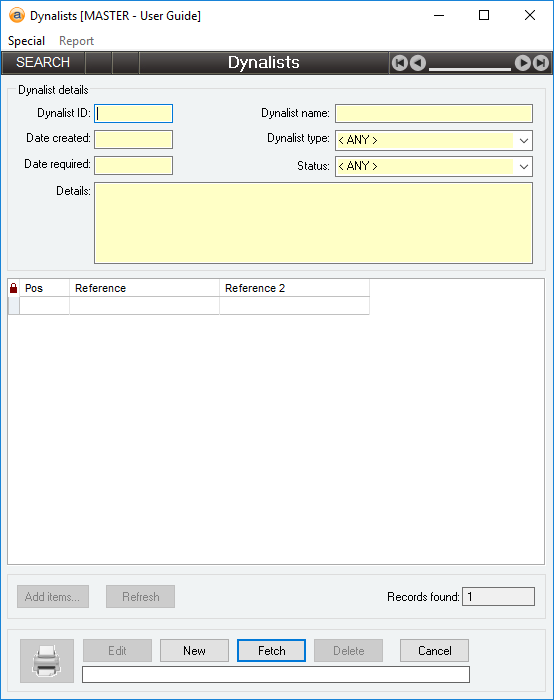554x700 pixels.
Task: Click the Fetch button
Action: pyautogui.click(x=271, y=650)
